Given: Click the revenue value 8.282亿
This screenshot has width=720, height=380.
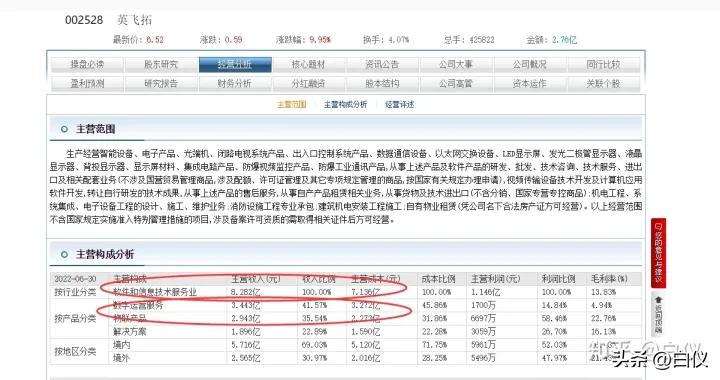Looking at the screenshot, I should [x=245, y=292].
